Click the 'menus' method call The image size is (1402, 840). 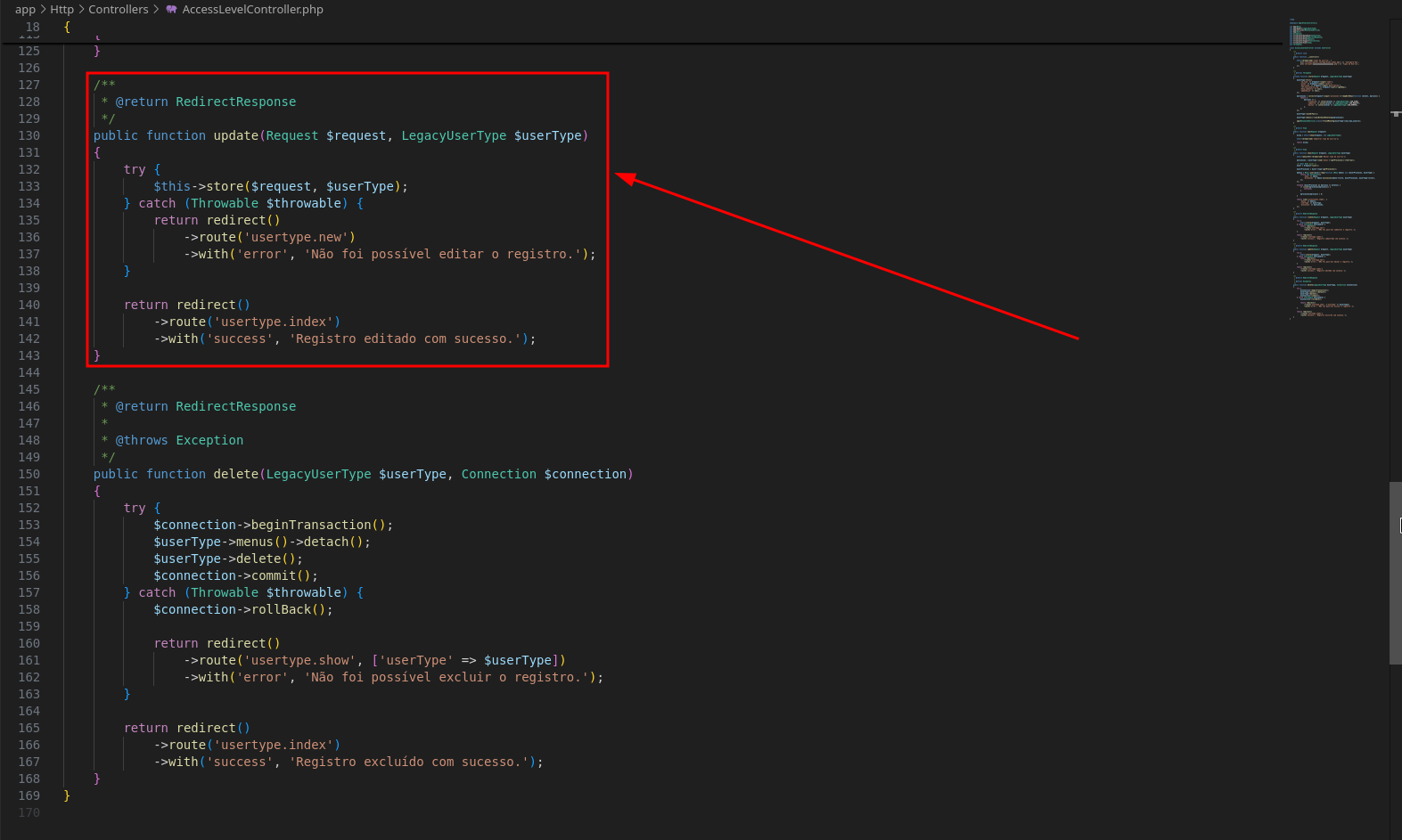click(255, 542)
